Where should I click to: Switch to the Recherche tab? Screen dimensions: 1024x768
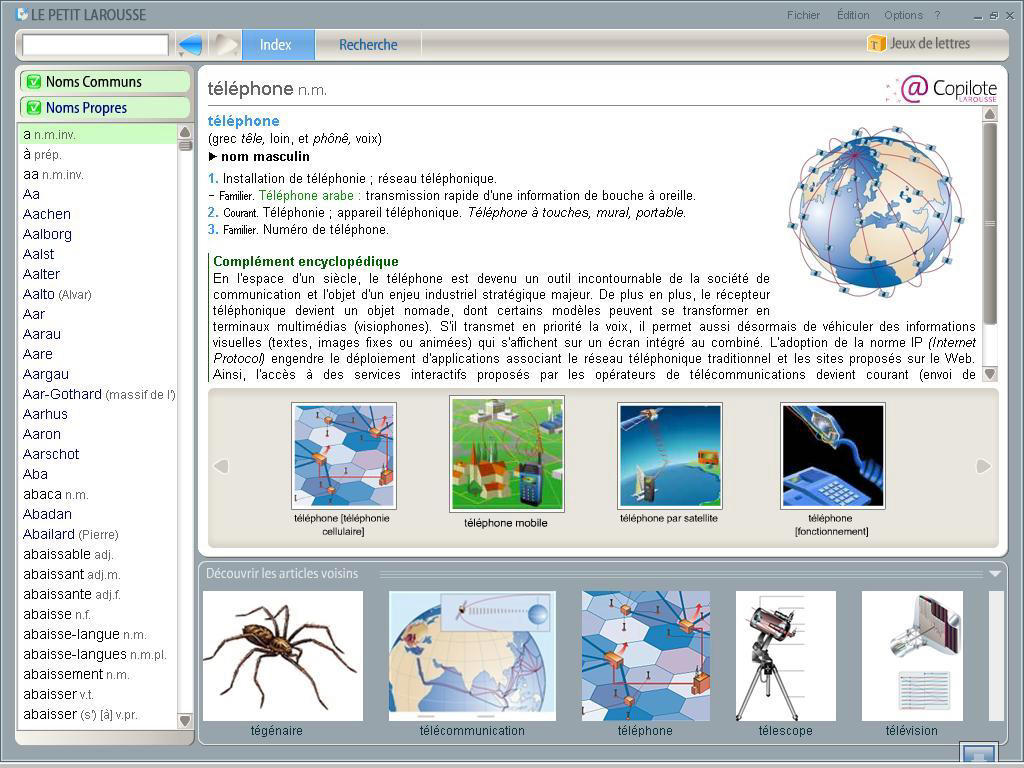tap(368, 44)
